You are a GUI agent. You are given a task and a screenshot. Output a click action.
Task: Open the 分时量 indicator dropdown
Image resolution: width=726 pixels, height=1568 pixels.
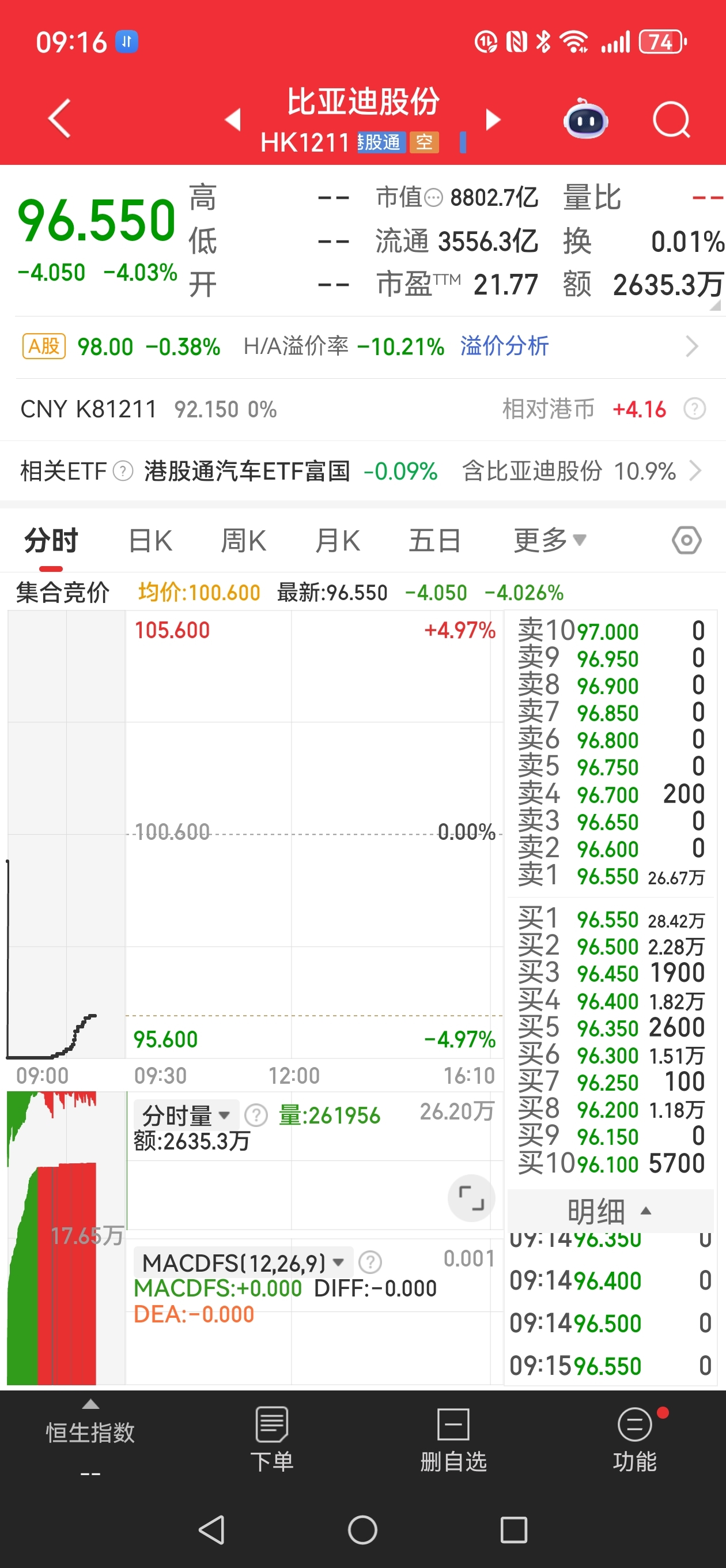[186, 1115]
